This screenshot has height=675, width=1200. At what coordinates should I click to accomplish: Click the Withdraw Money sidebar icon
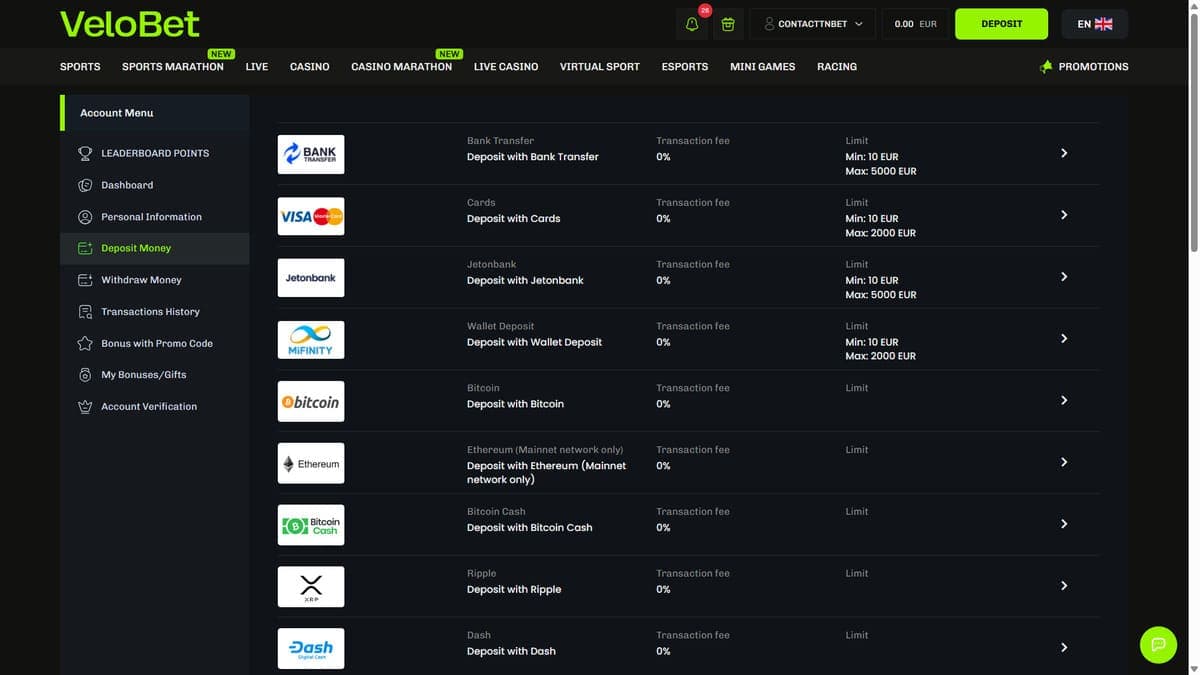[x=85, y=280]
